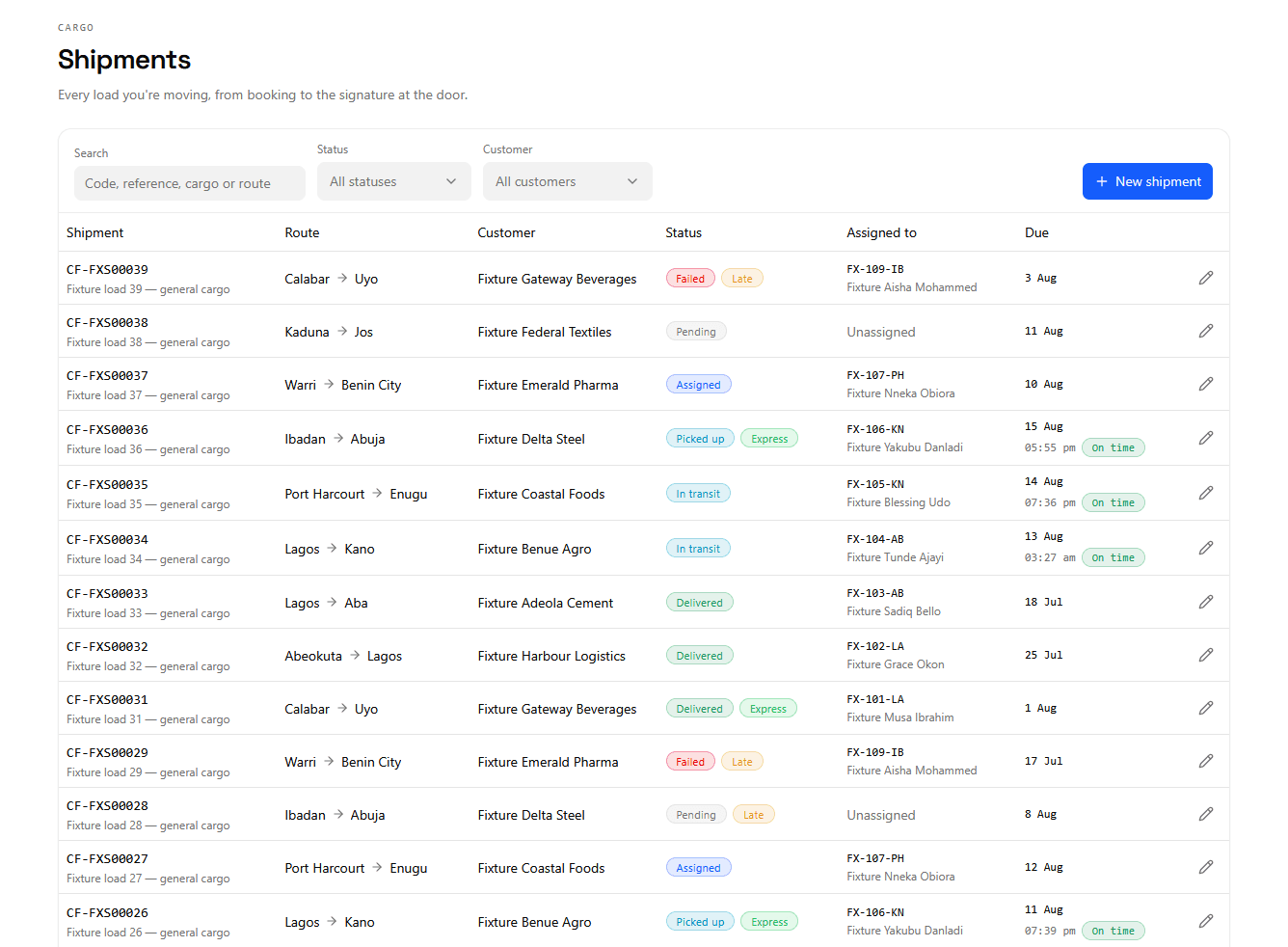Click On time badge for 14 Aug
This screenshot has width=1288, height=947.
pos(1113,502)
